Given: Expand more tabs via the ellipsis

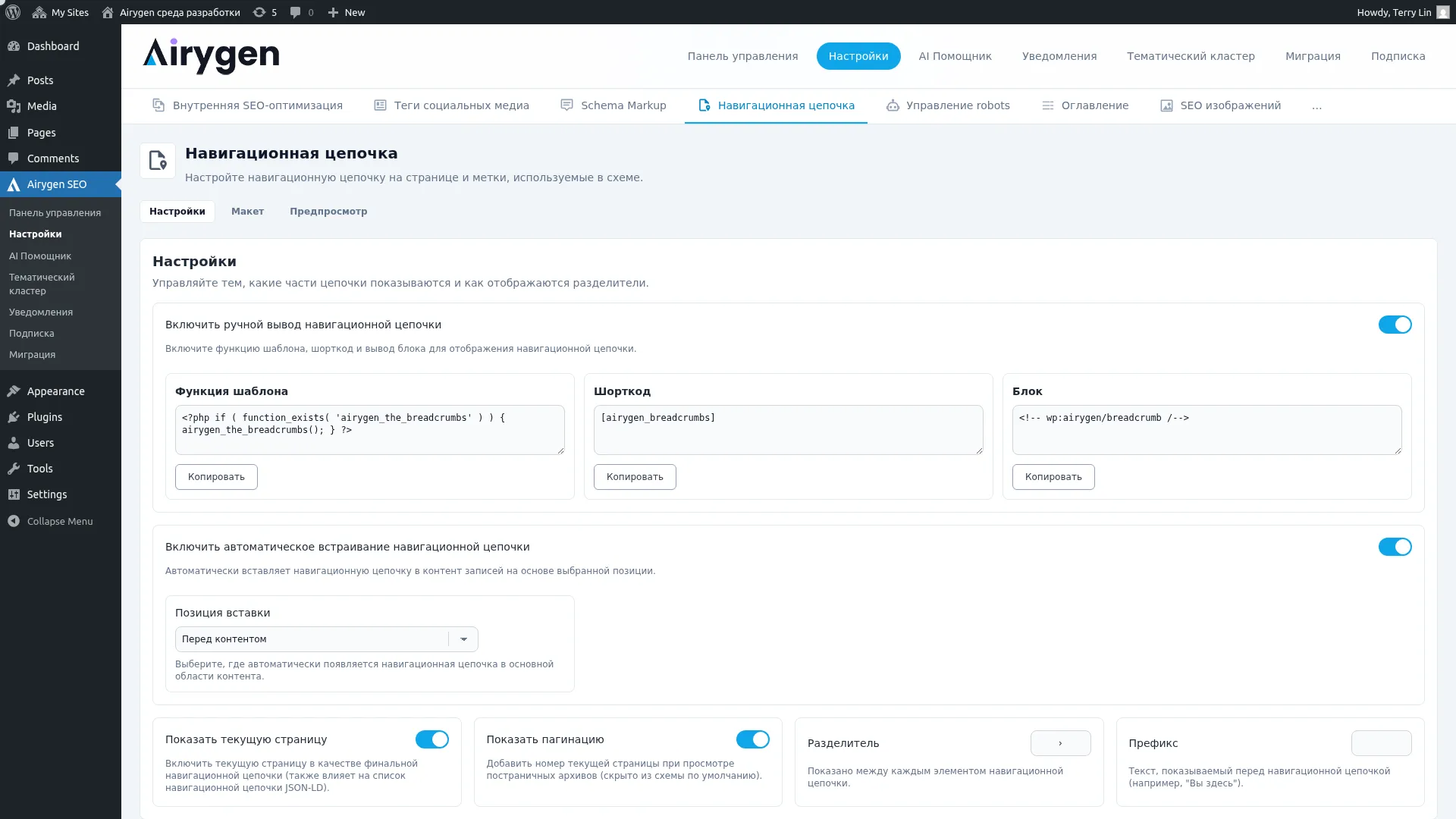Looking at the screenshot, I should (x=1316, y=106).
